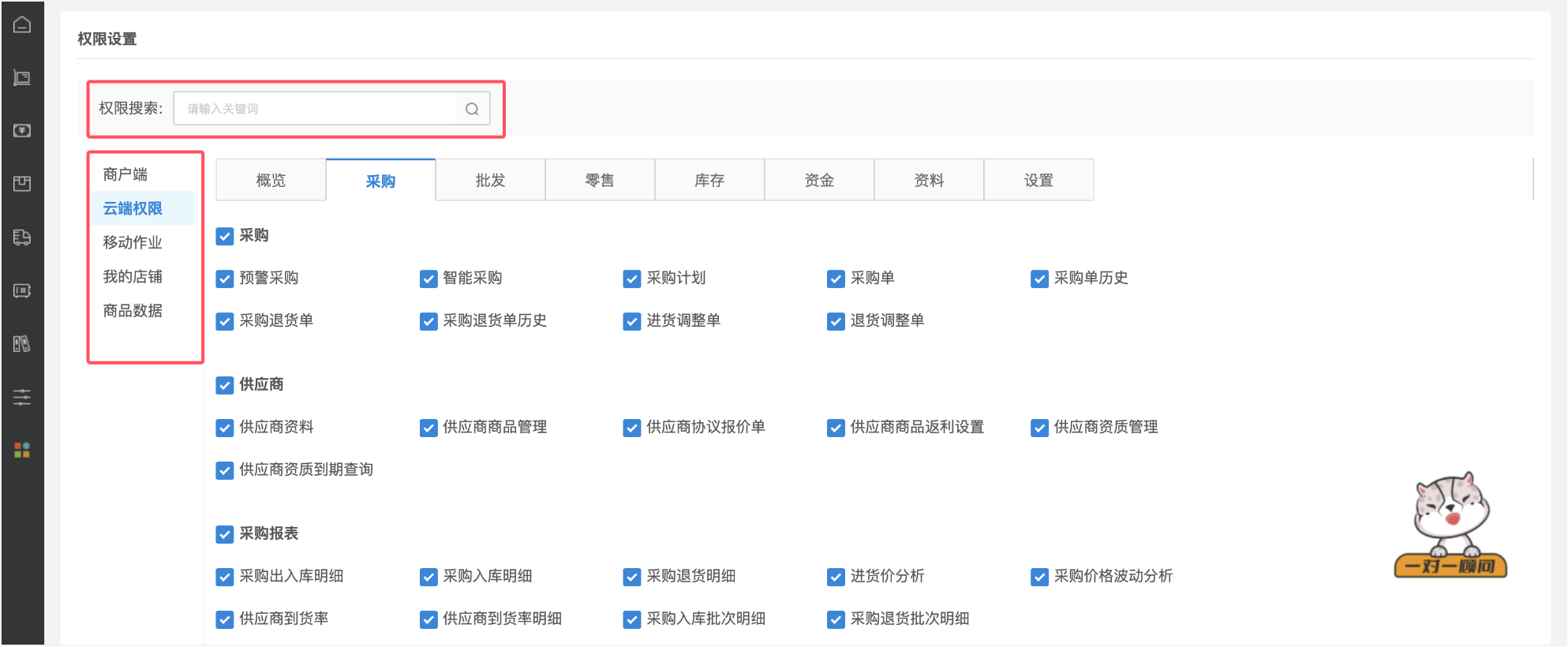Click the 权限搜索 keyword input field

[x=316, y=109]
